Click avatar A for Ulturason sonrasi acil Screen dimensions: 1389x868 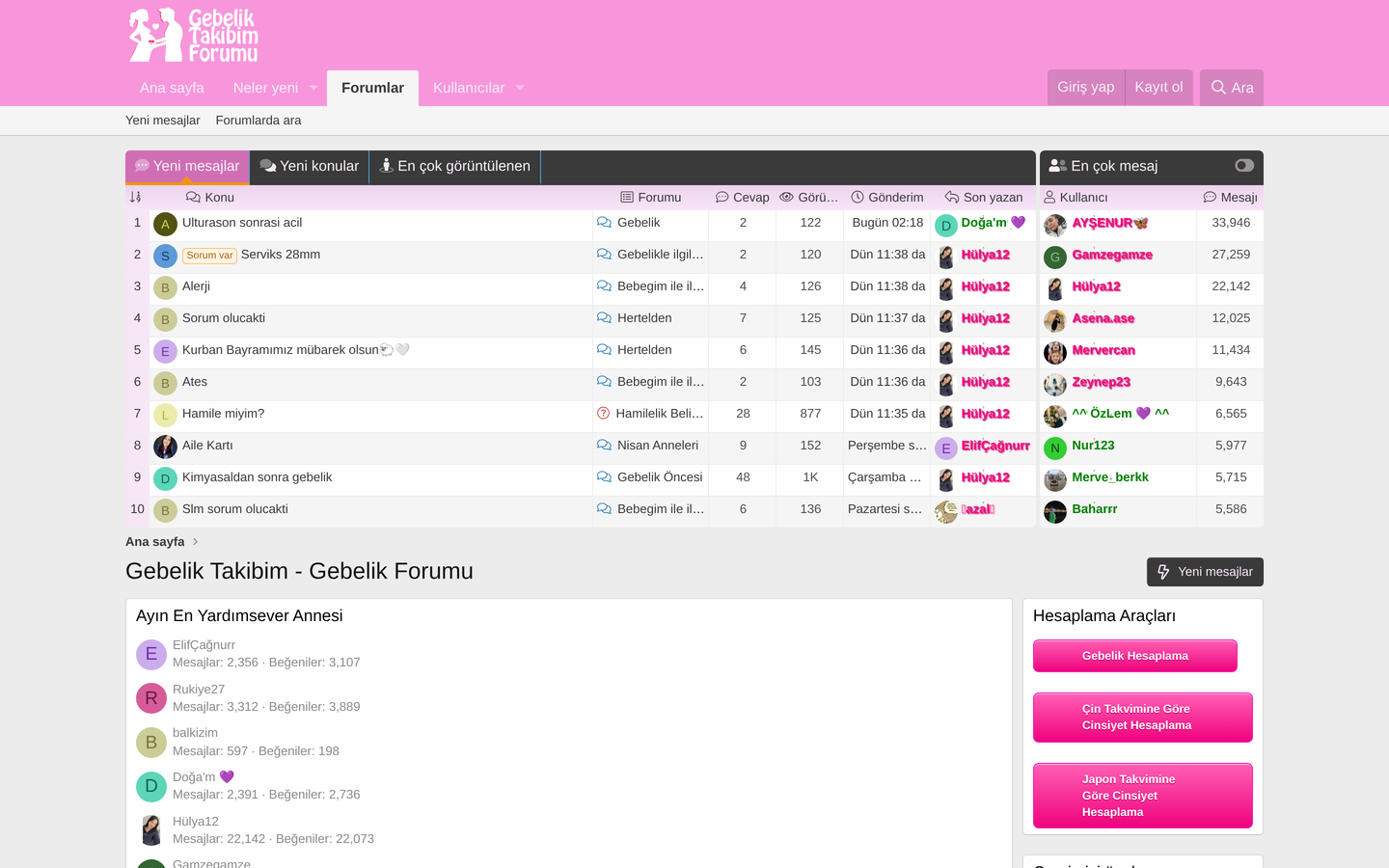pos(165,225)
